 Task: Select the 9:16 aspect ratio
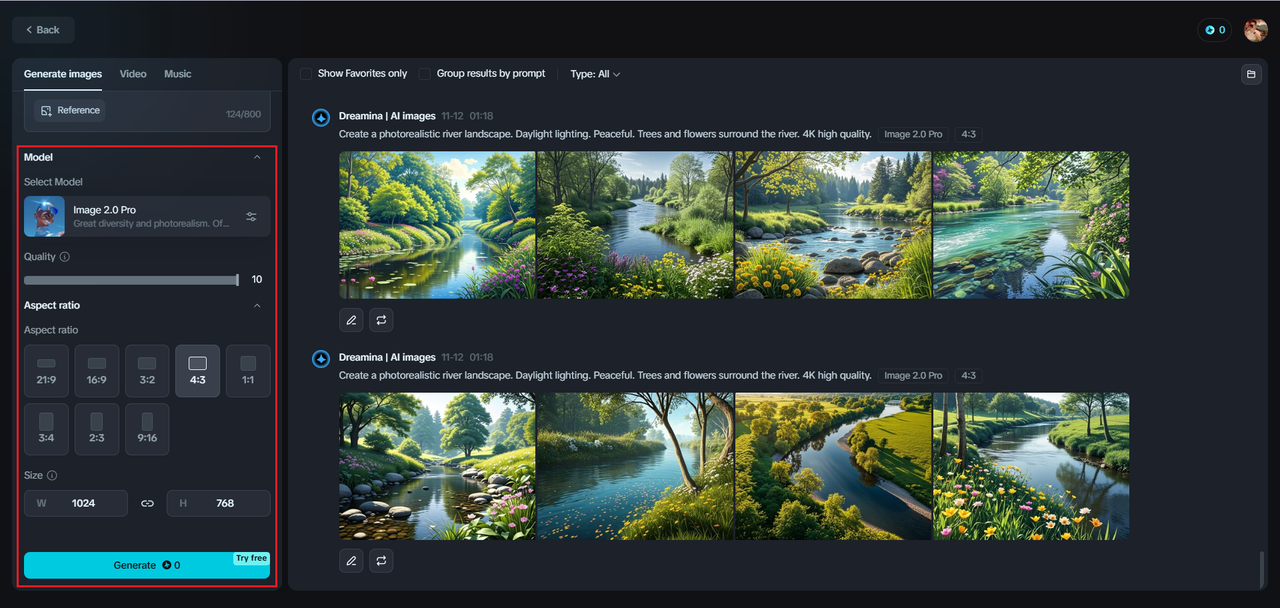tap(147, 429)
